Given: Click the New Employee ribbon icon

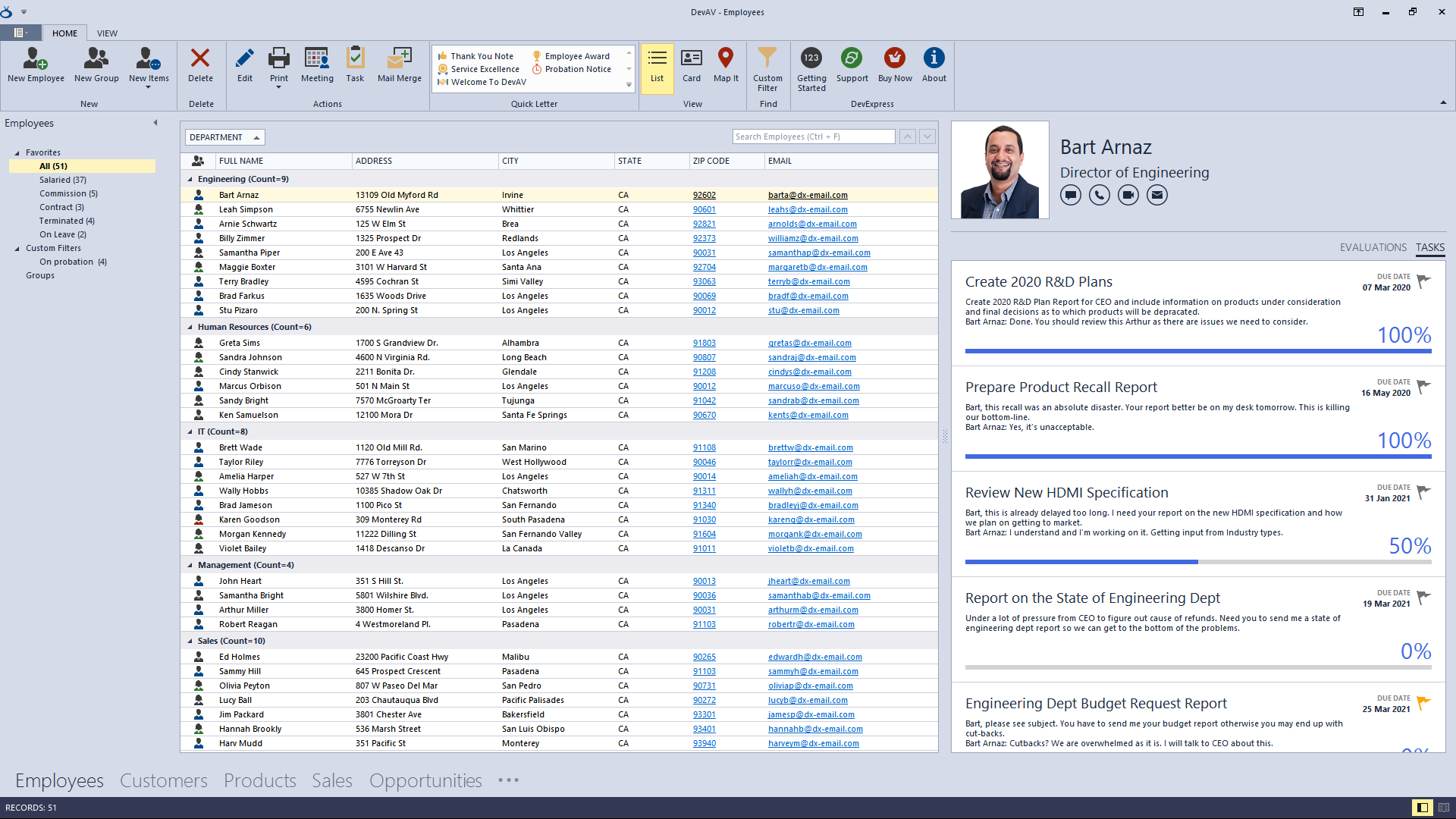Looking at the screenshot, I should (x=36, y=64).
